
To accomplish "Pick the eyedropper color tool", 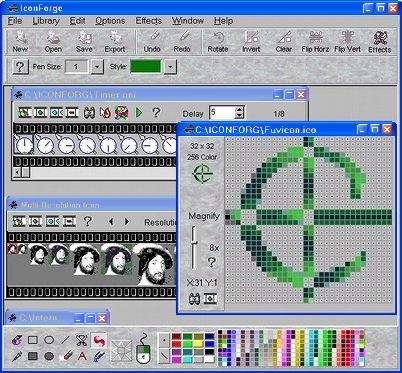I will click(17, 356).
